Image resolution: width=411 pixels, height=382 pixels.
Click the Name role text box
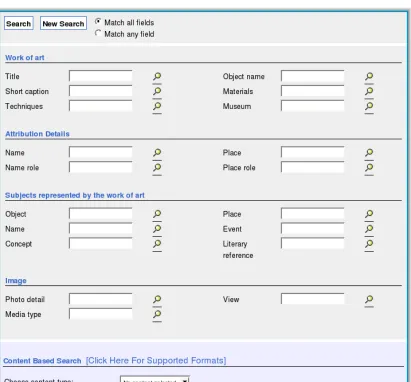point(101,167)
